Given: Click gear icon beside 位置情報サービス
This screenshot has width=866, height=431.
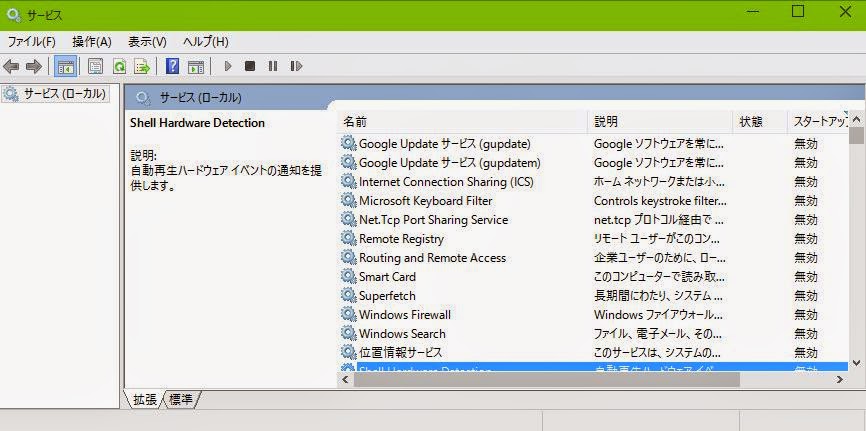Looking at the screenshot, I should [x=348, y=352].
